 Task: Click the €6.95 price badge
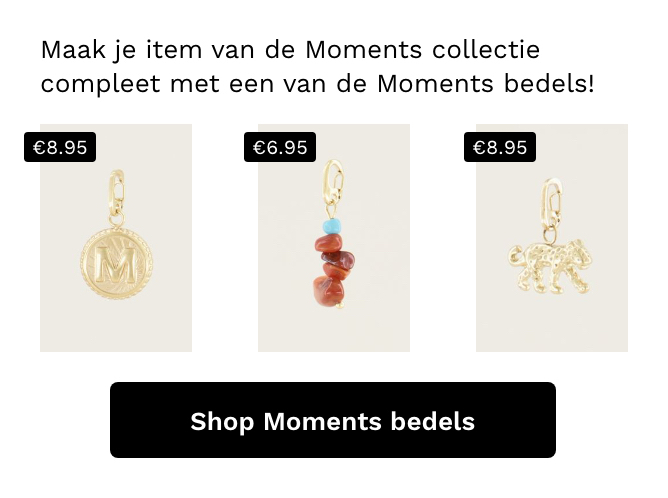[x=280, y=147]
